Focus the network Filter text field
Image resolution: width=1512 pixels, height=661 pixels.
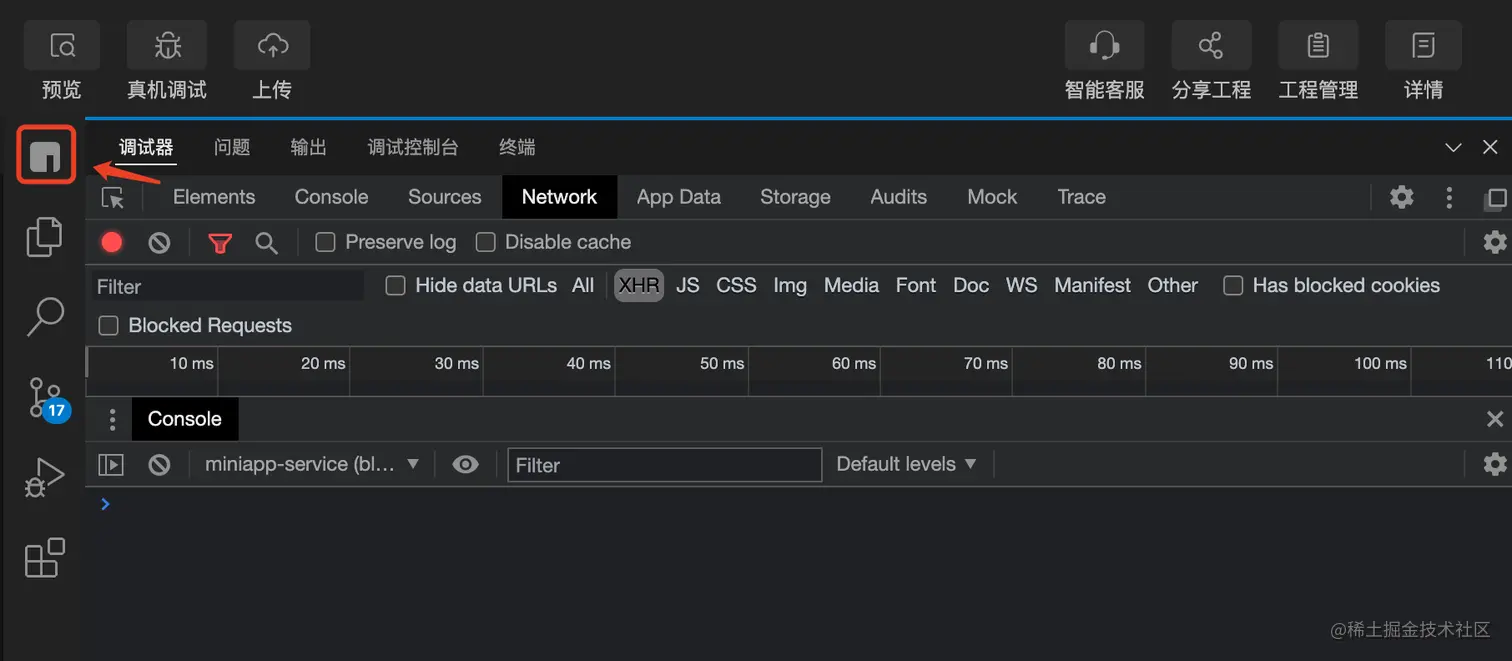tap(228, 287)
